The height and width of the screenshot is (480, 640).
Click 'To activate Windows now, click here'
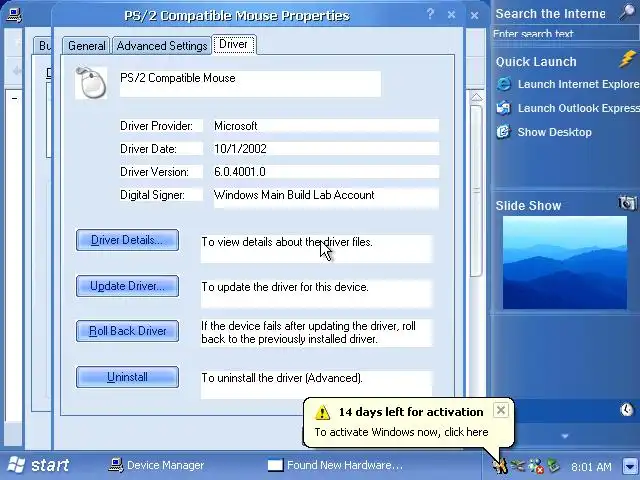point(401,432)
